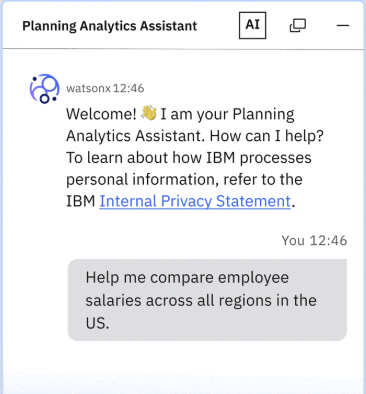Click the 'US.' line in user message
Image resolution: width=366 pixels, height=394 pixels.
coord(97,323)
